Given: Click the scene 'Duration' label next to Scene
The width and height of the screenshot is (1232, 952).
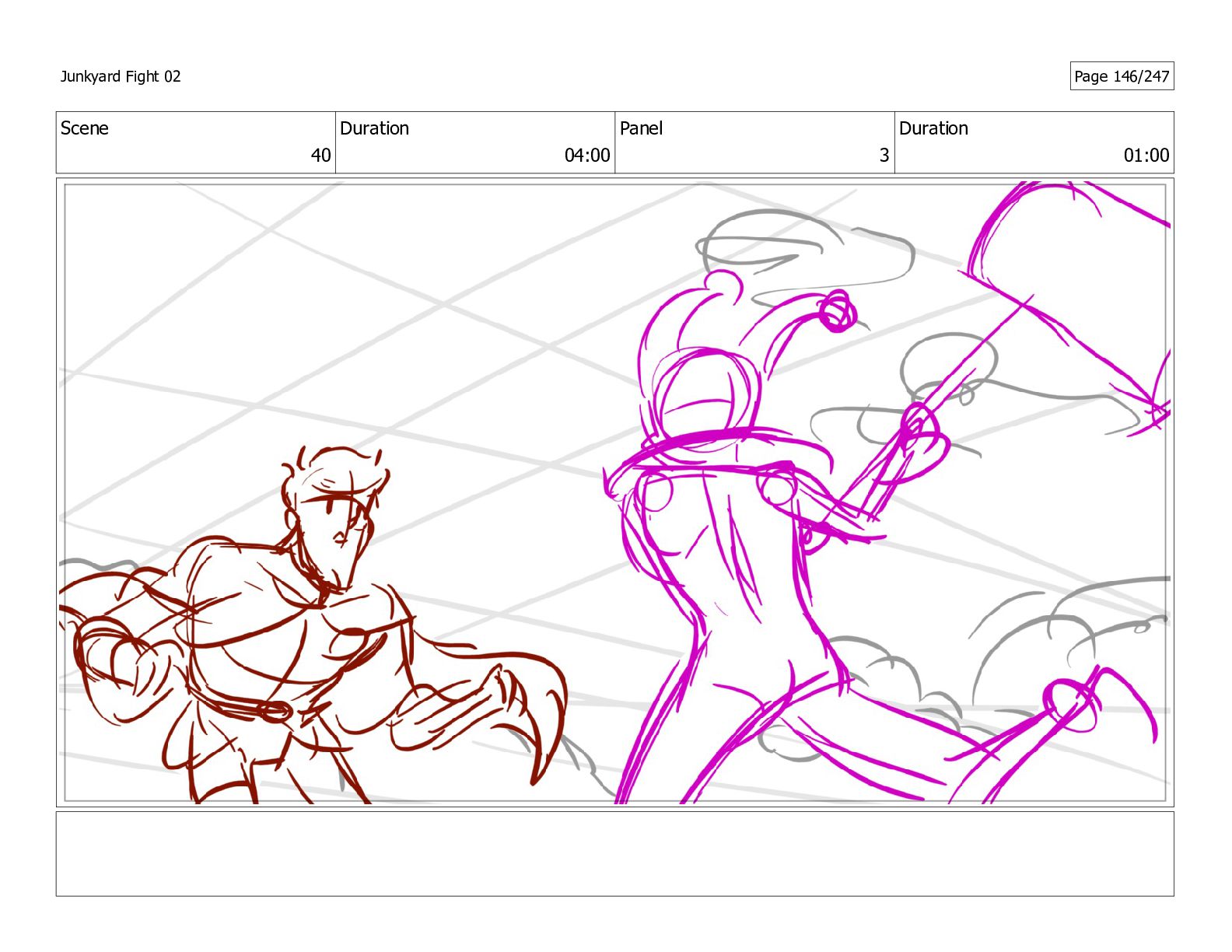Looking at the screenshot, I should (x=374, y=128).
